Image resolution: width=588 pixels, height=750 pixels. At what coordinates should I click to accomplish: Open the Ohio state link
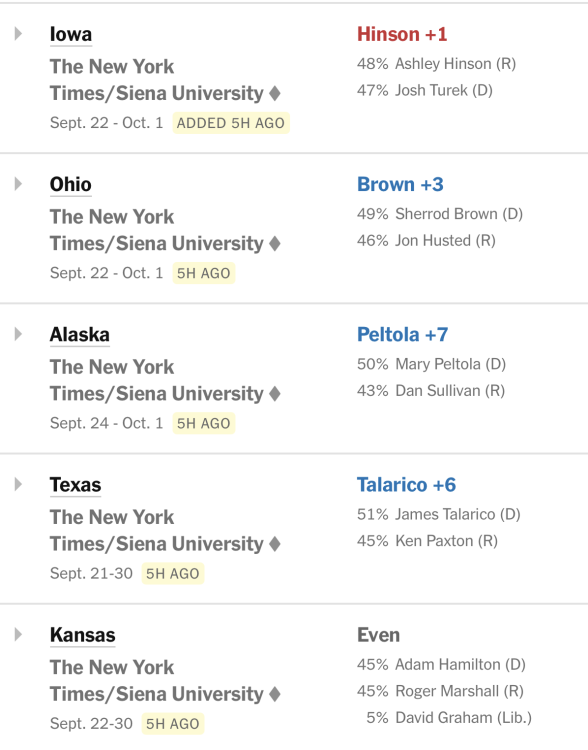click(71, 185)
